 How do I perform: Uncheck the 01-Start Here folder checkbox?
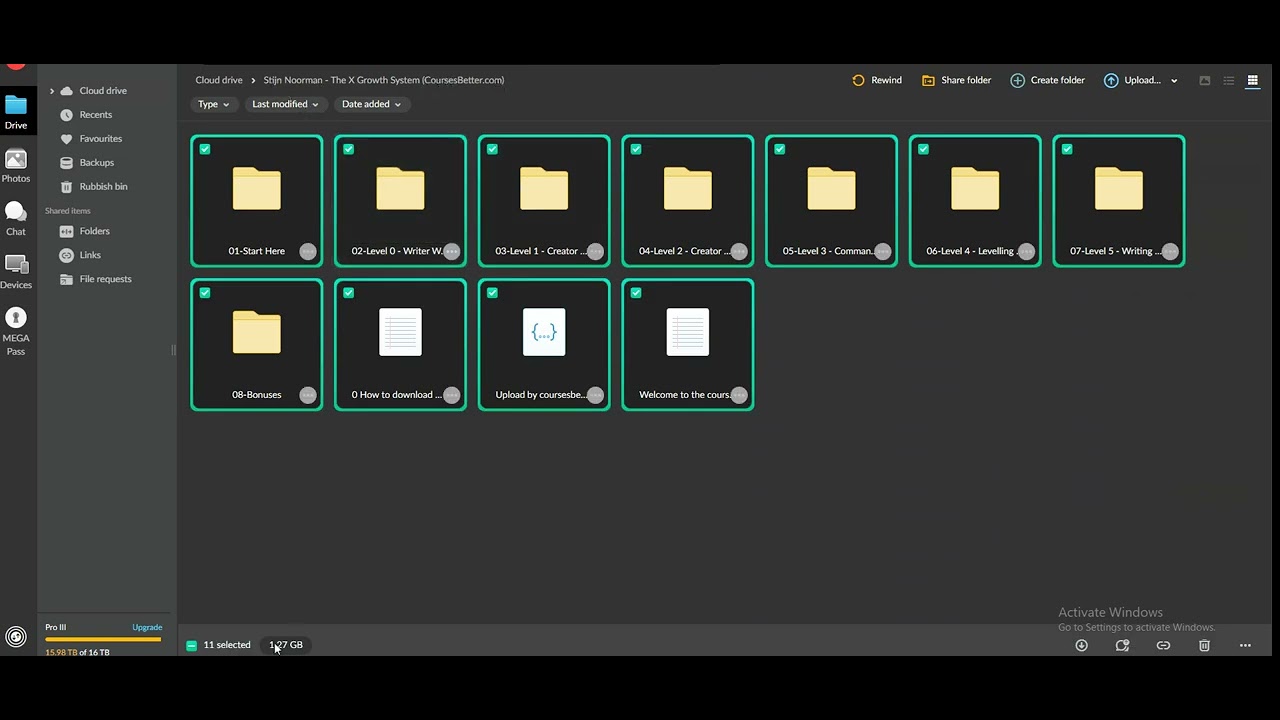click(x=205, y=149)
